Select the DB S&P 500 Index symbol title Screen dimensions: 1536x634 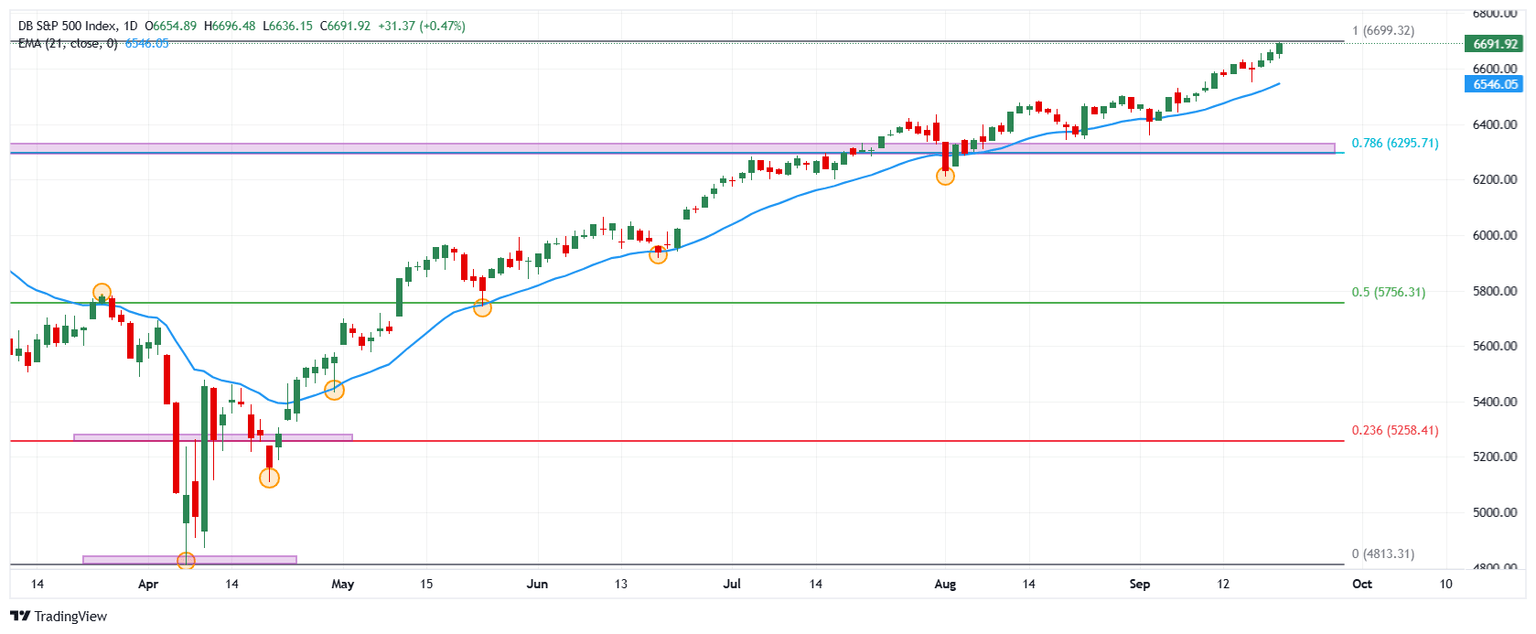65,25
